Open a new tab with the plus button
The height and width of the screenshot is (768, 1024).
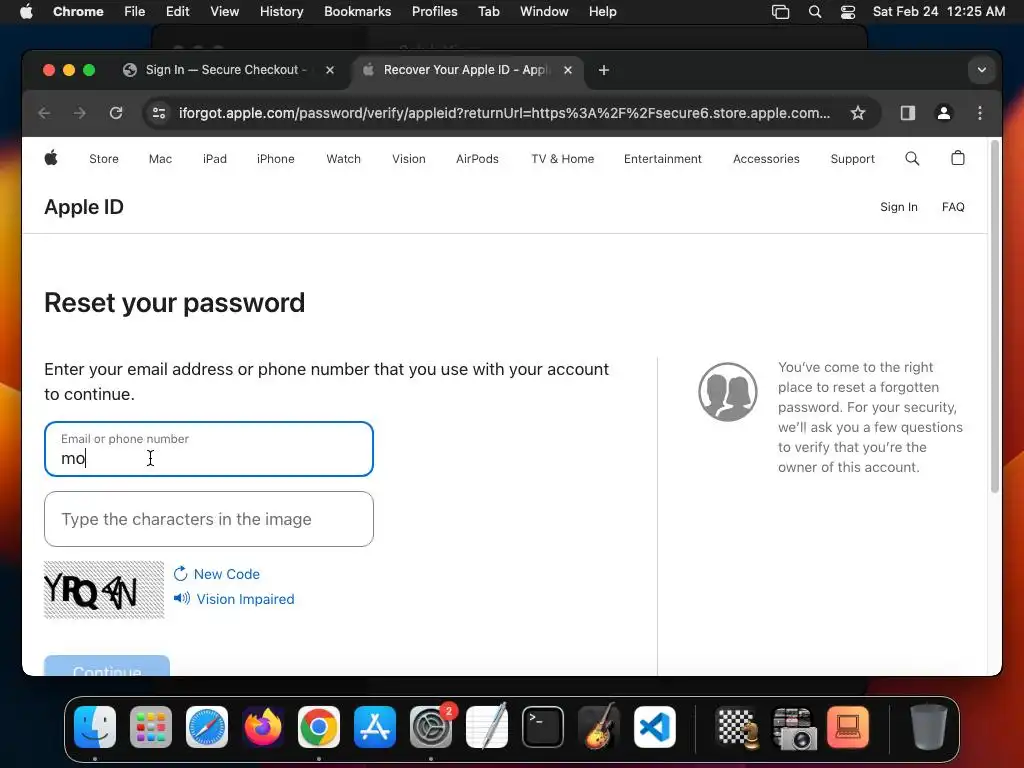pyautogui.click(x=604, y=70)
